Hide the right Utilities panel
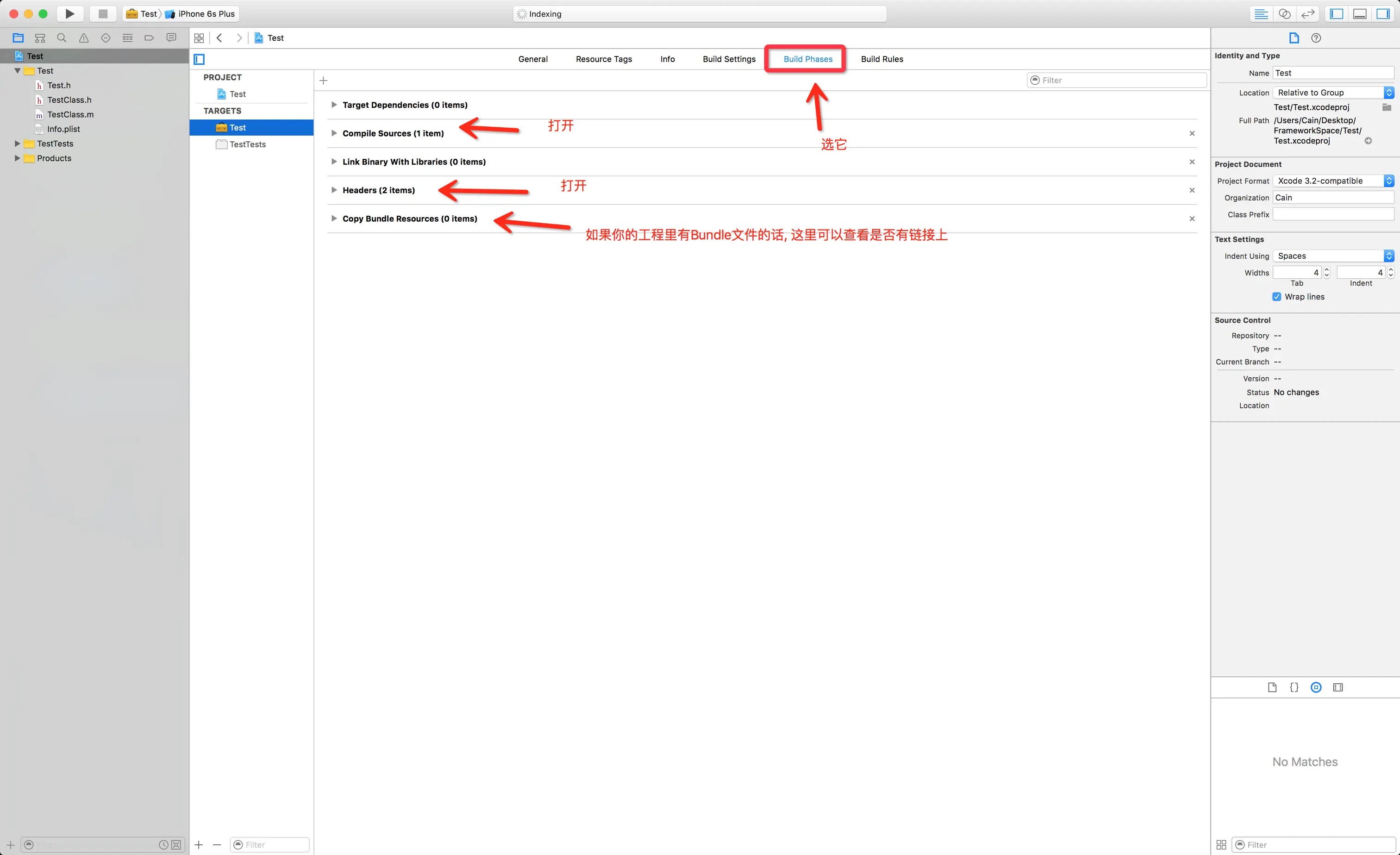Screen dimensions: 1400x855 click(x=1383, y=13)
